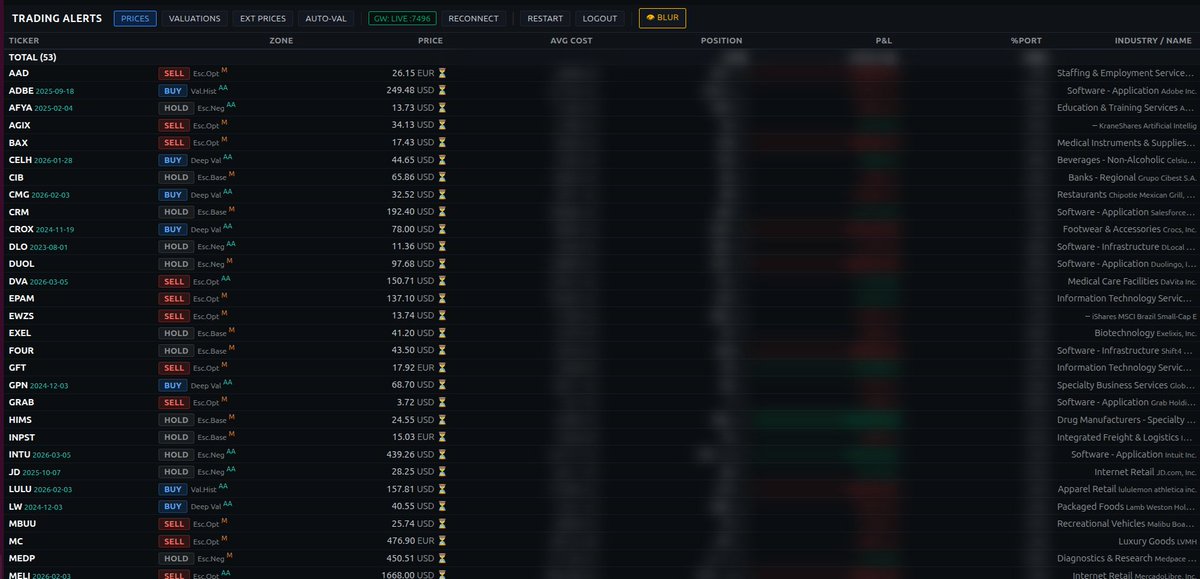Screen dimensions: 1200x579
Task: Select the AUTO-VAL tab
Action: (326, 19)
